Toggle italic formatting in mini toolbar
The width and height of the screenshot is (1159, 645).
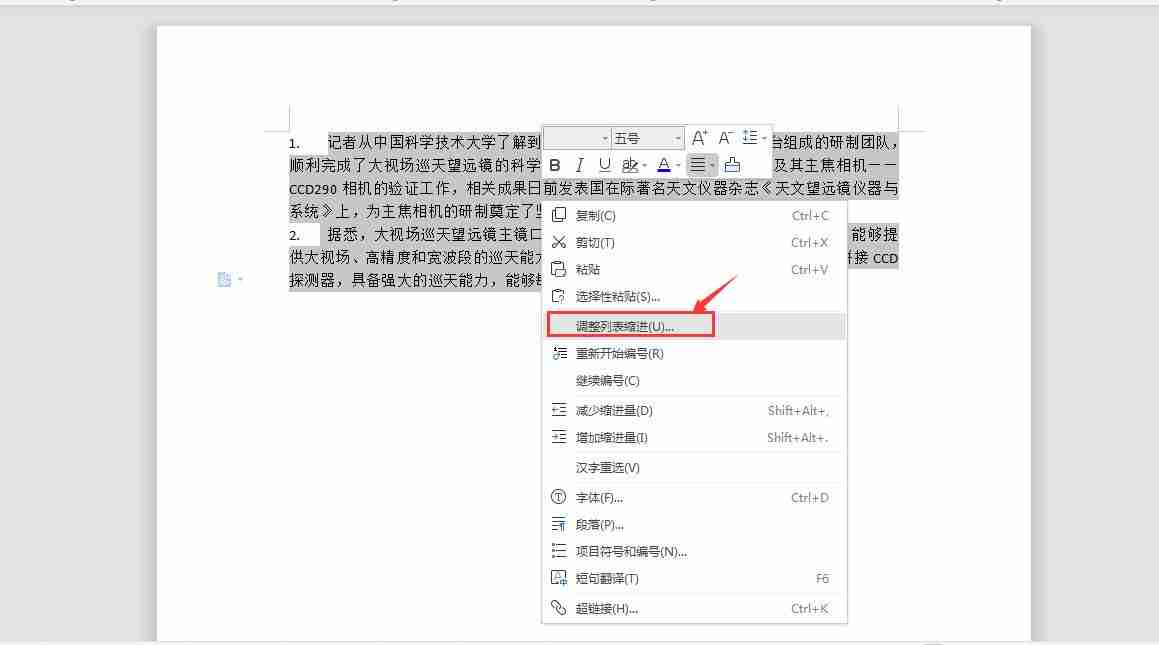[x=579, y=165]
